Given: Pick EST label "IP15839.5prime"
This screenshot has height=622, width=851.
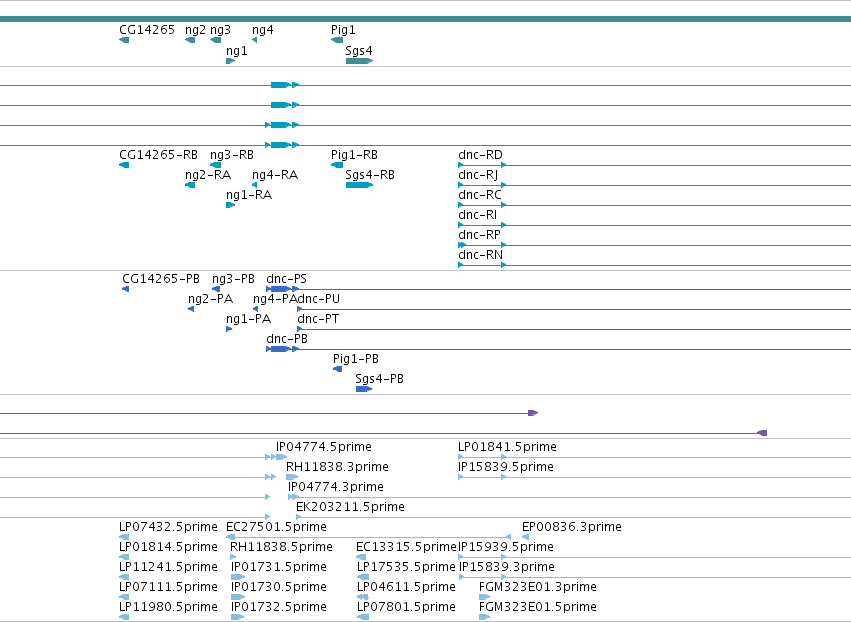Looking at the screenshot, I should click(x=506, y=467).
